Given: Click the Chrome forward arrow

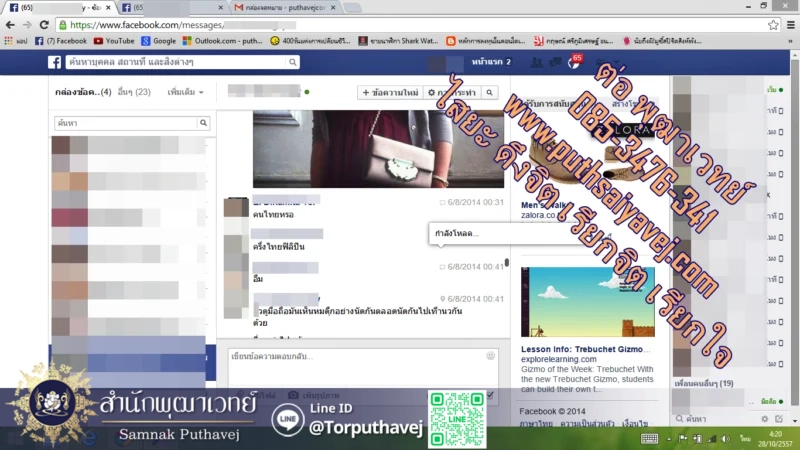Looking at the screenshot, I should (x=27, y=24).
